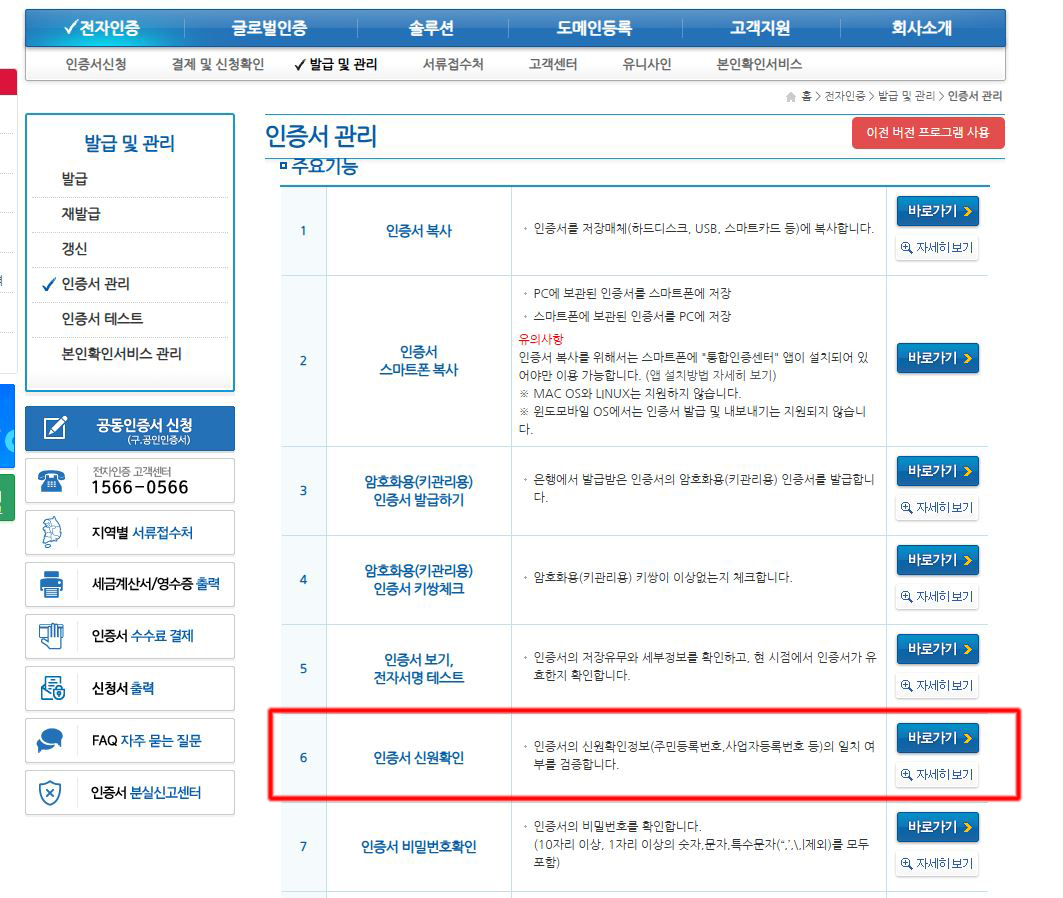Click the card icon for 인증서 수수료 결제
Screen dimensions: 1063x898
point(51,636)
